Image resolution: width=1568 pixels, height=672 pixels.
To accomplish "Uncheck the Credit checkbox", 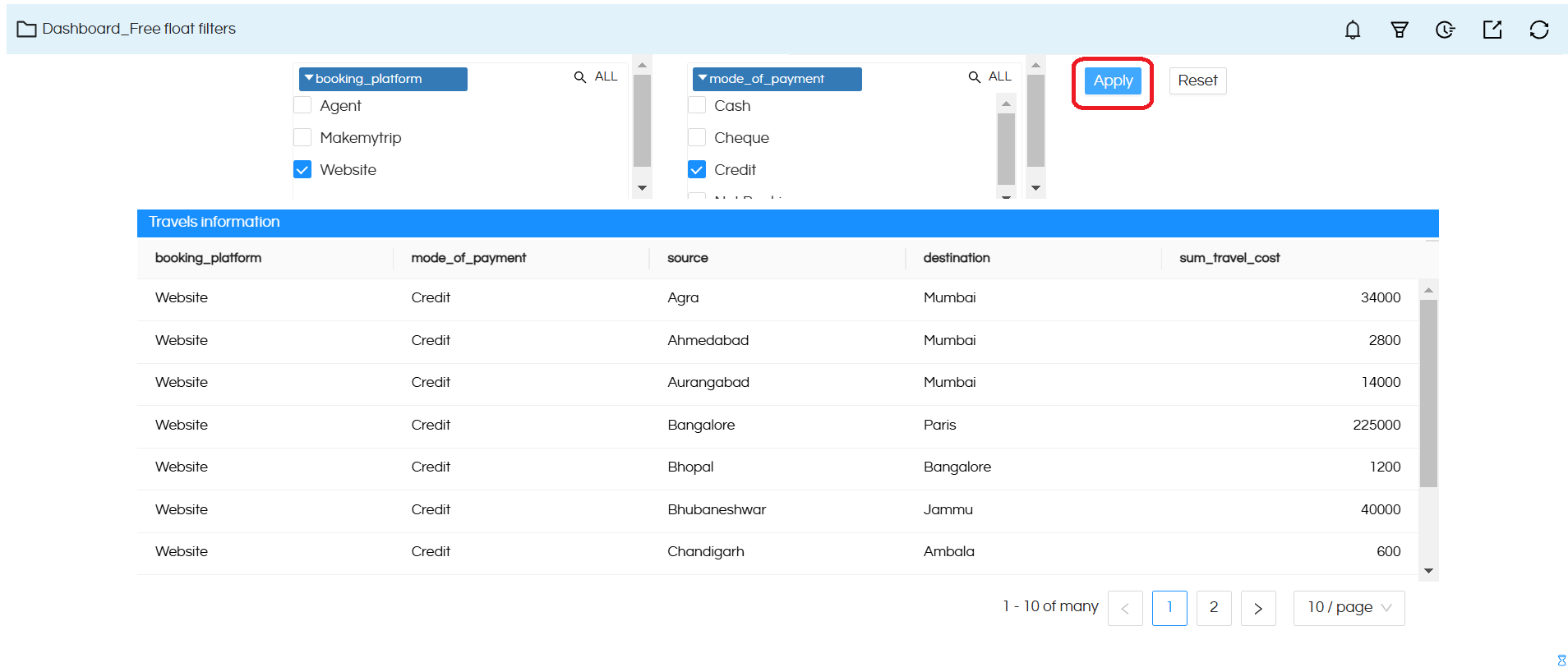I will [697, 169].
